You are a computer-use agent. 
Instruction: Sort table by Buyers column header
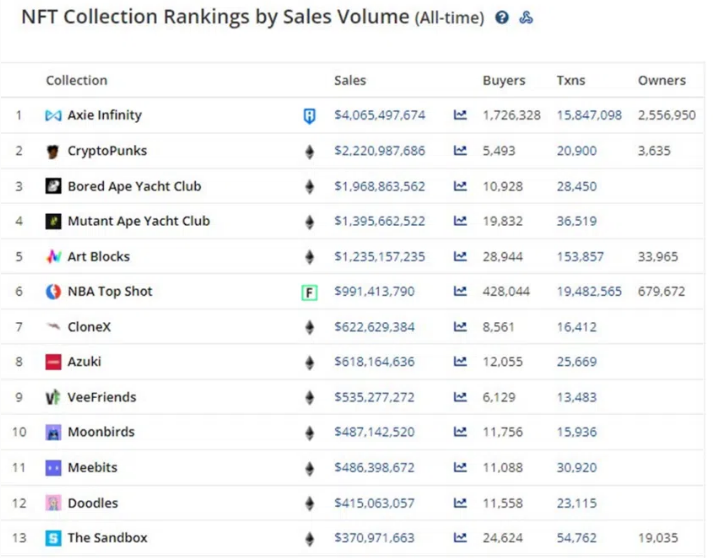(504, 80)
